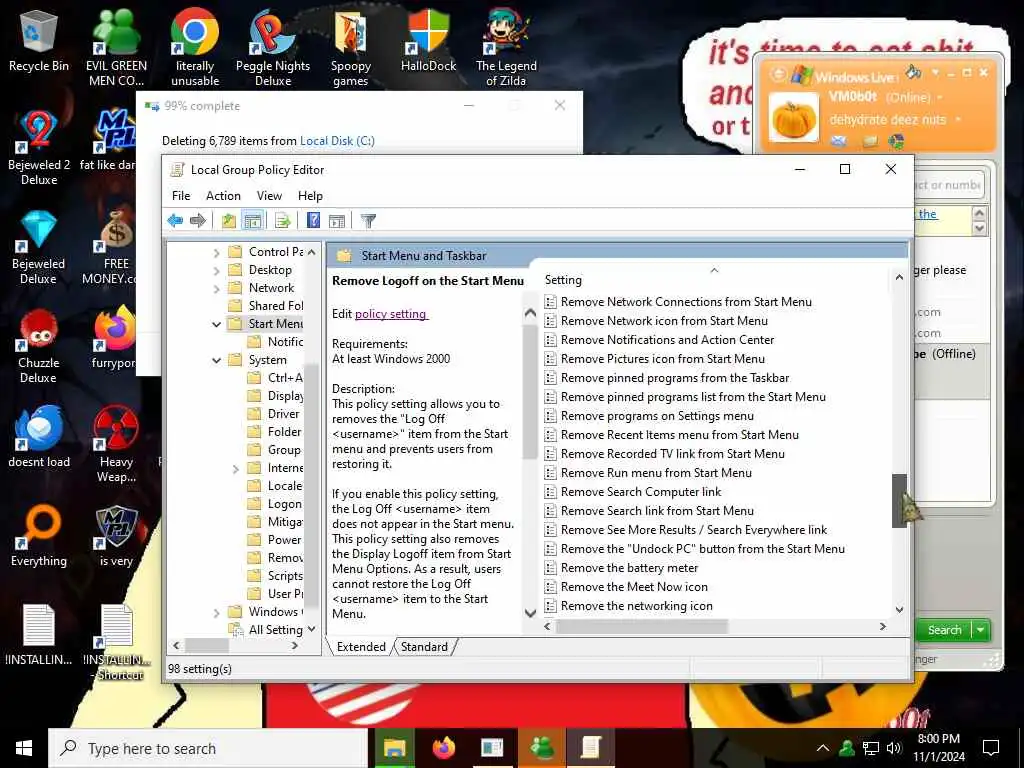Open the File menu
Screen dimensions: 1024x768
(181, 196)
